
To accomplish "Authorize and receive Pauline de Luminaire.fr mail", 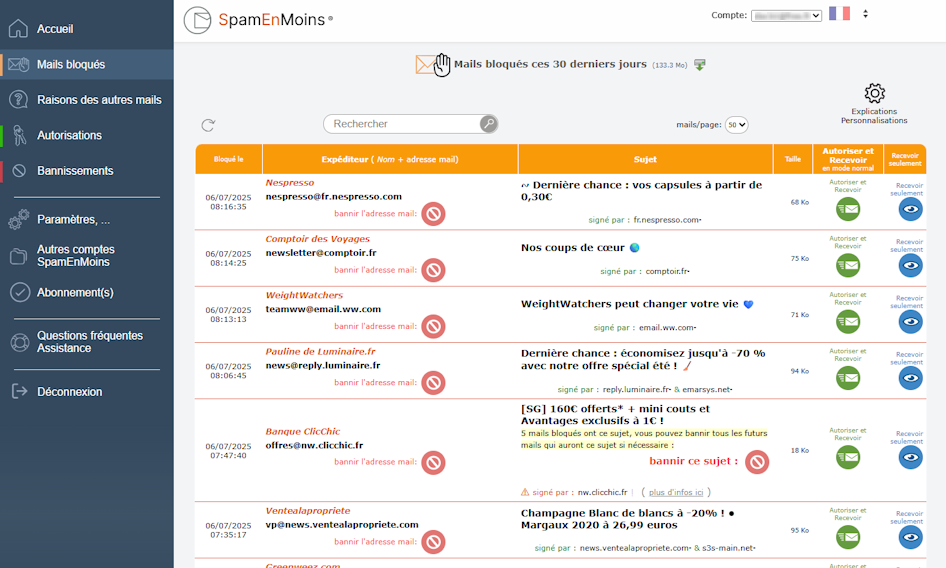I will point(848,378).
